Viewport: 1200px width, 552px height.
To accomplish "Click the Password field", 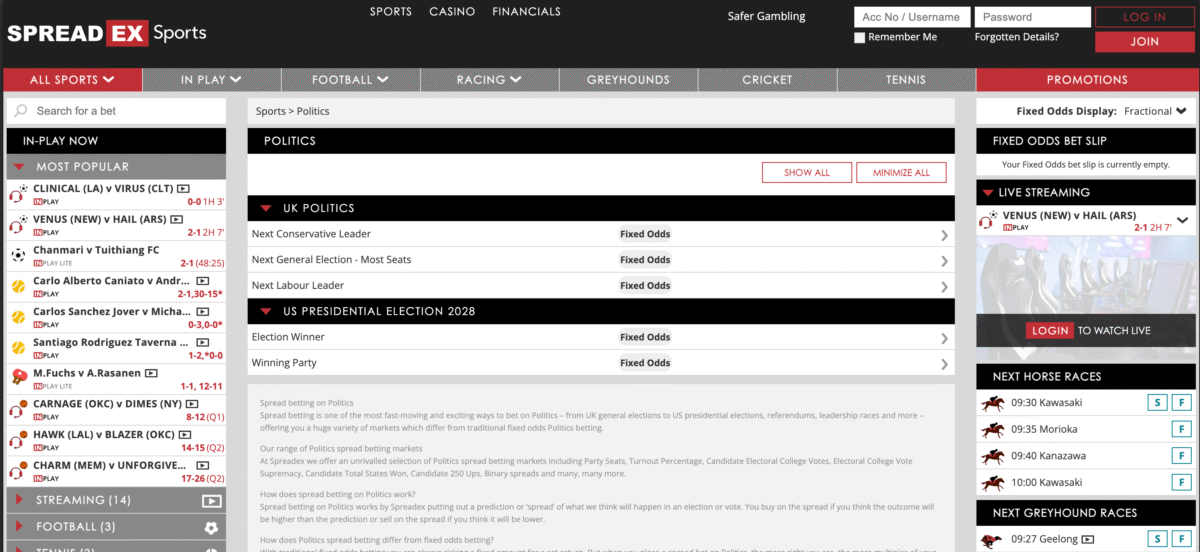I will (x=1032, y=17).
